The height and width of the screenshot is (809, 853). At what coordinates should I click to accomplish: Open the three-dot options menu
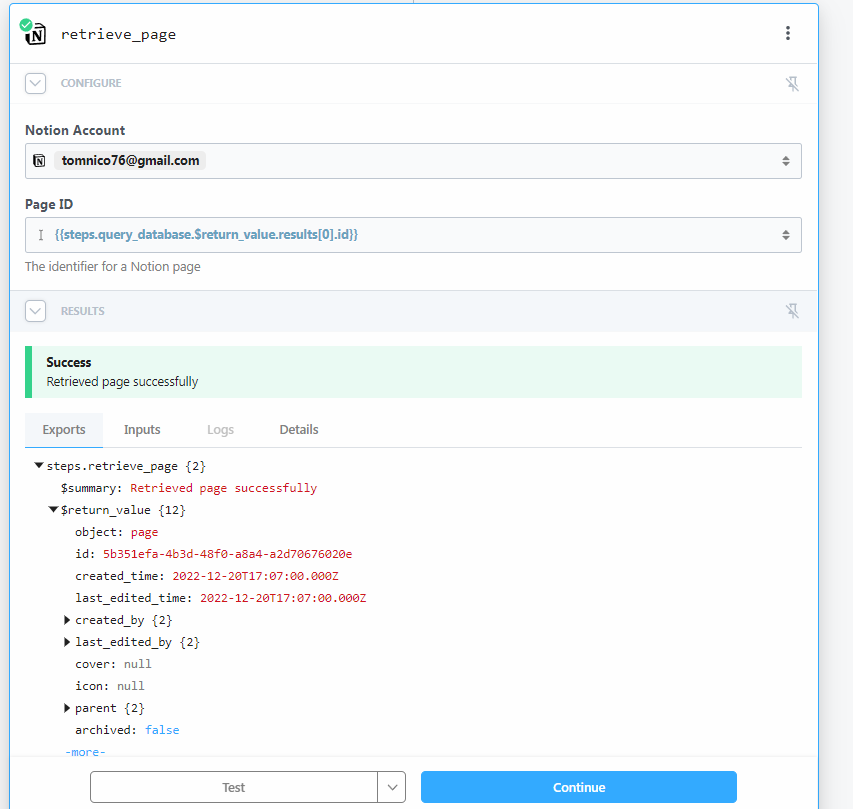tap(788, 33)
